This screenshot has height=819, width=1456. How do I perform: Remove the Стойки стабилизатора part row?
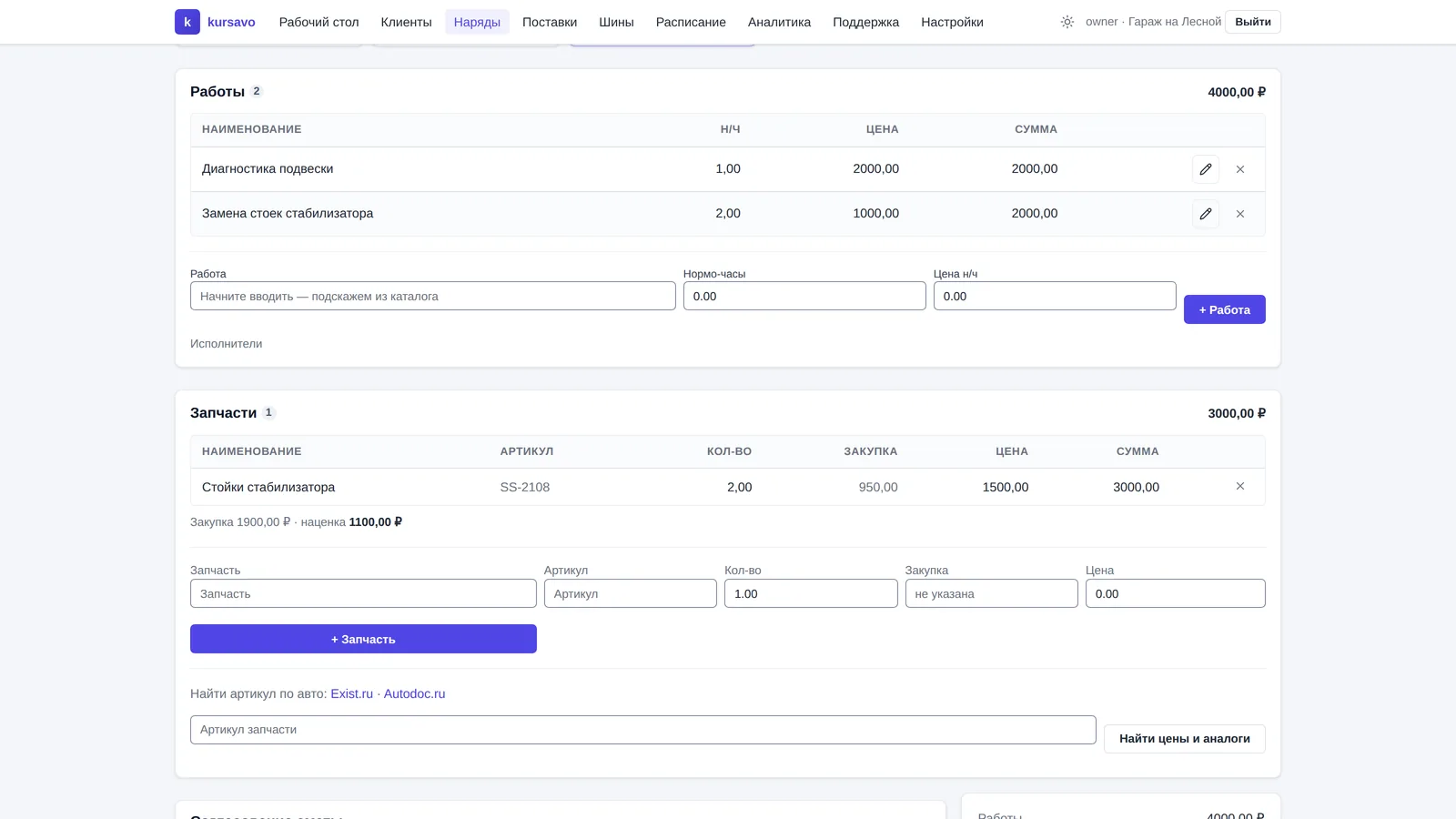pyautogui.click(x=1240, y=487)
